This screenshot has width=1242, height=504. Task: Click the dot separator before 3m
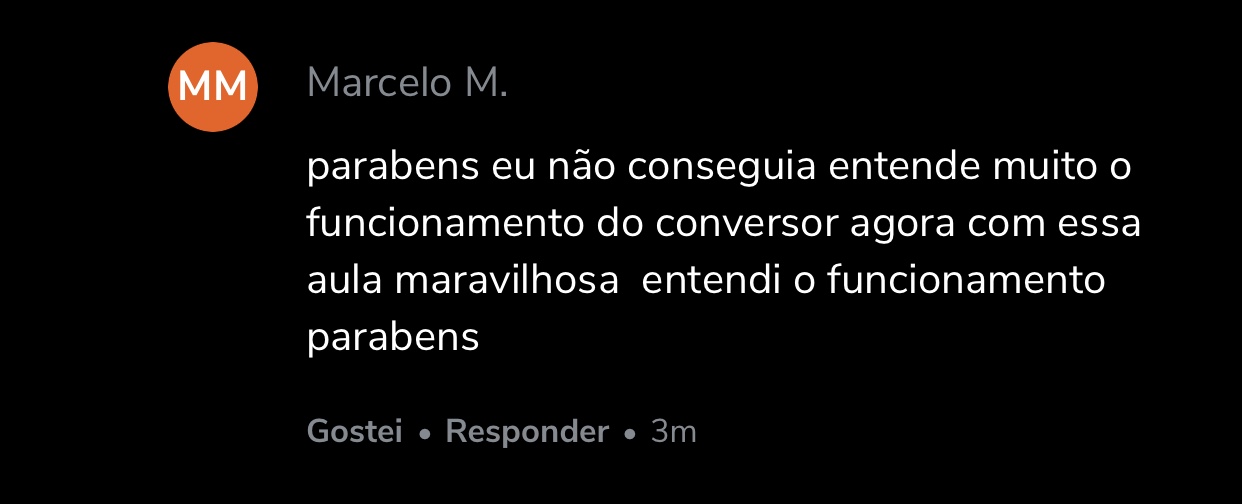click(630, 435)
